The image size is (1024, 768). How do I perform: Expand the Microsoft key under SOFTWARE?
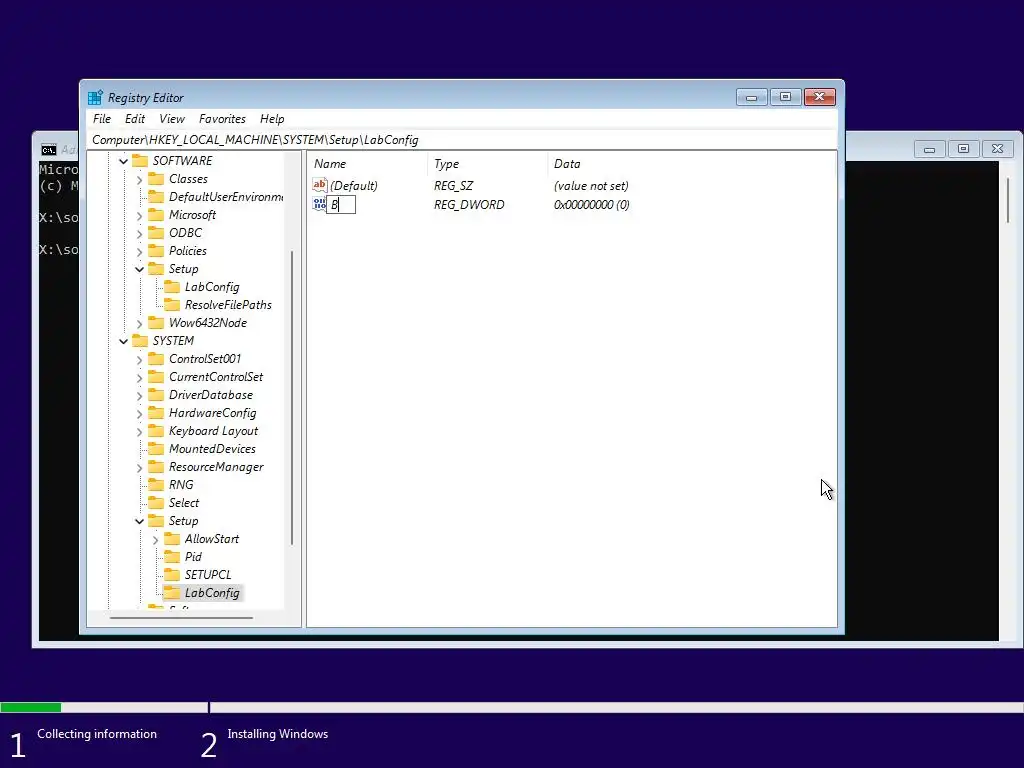pos(139,215)
